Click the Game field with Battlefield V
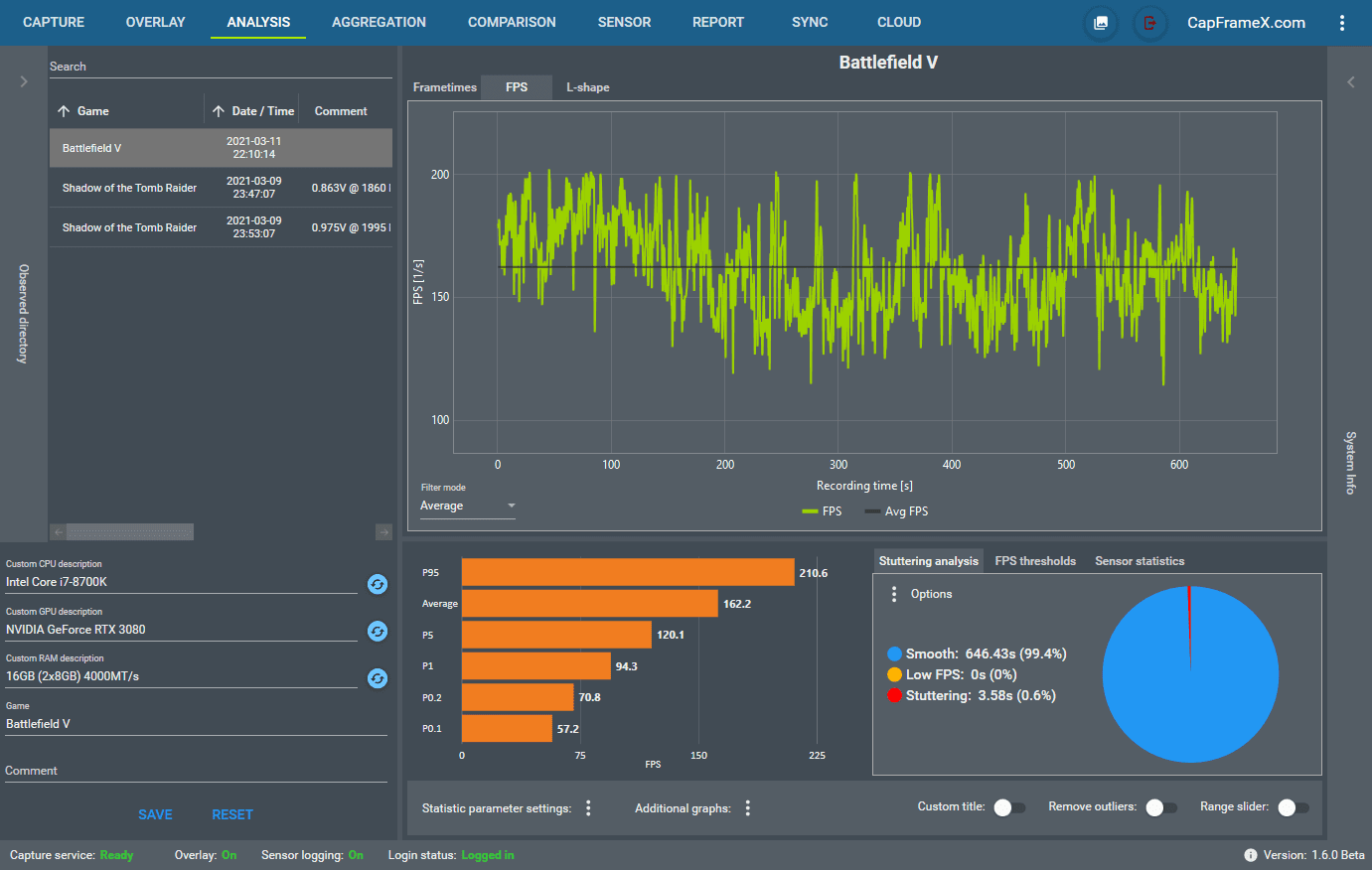 click(x=196, y=724)
